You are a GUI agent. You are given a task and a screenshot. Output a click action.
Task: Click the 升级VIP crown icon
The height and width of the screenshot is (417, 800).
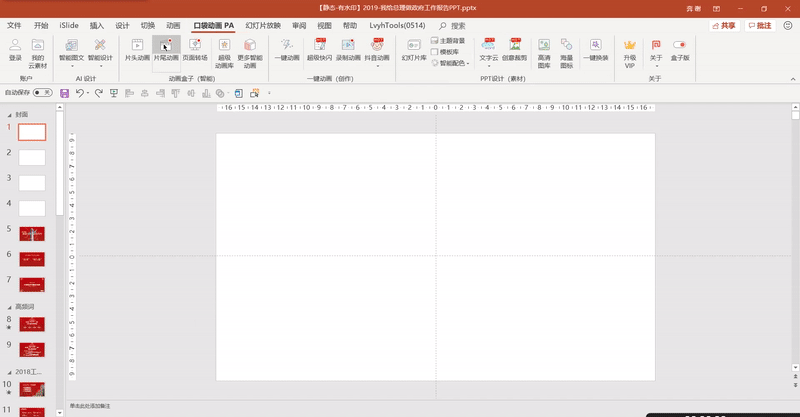coord(630,46)
